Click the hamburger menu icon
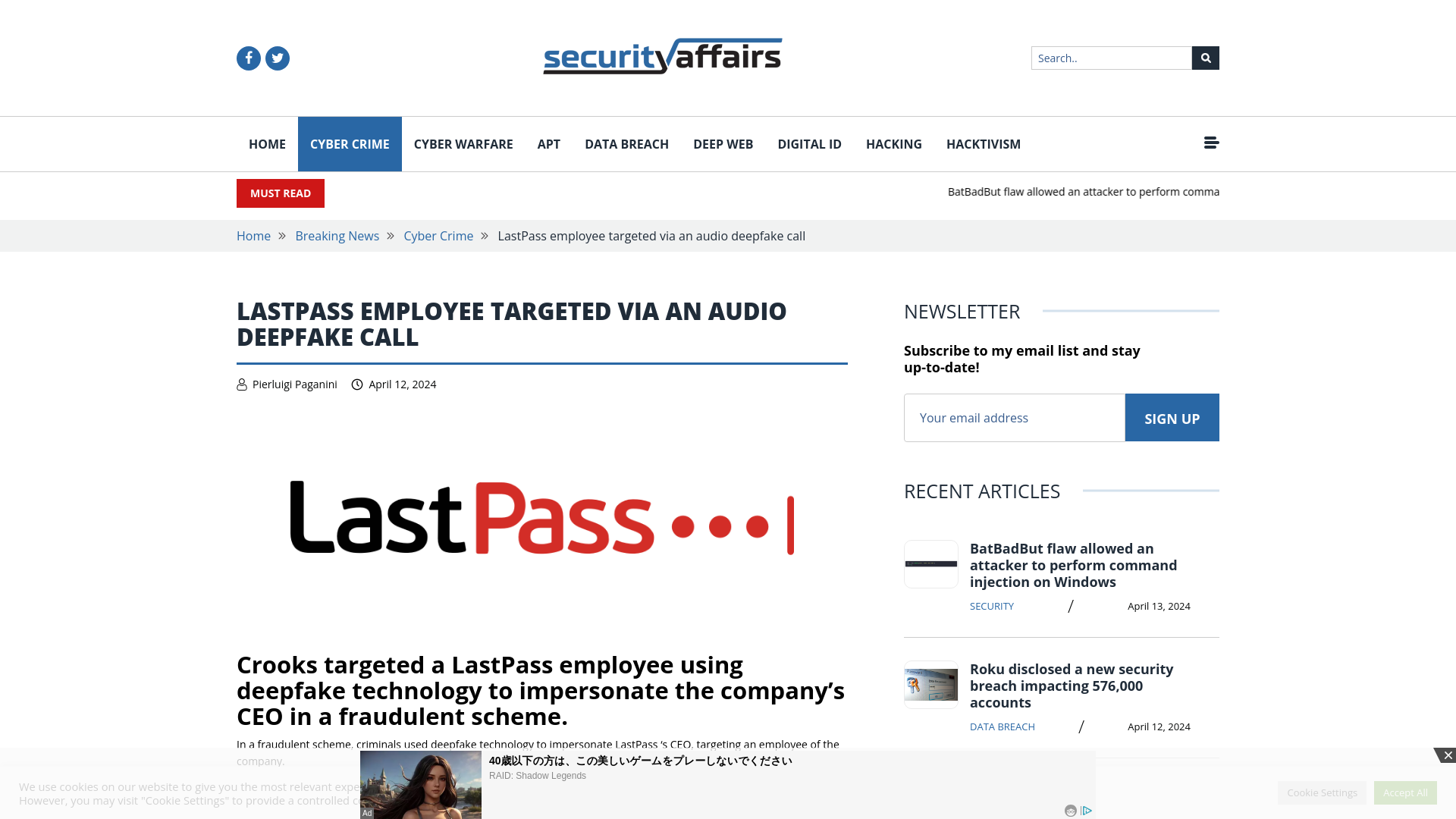Screen dimensions: 1456x819 [x=1211, y=142]
